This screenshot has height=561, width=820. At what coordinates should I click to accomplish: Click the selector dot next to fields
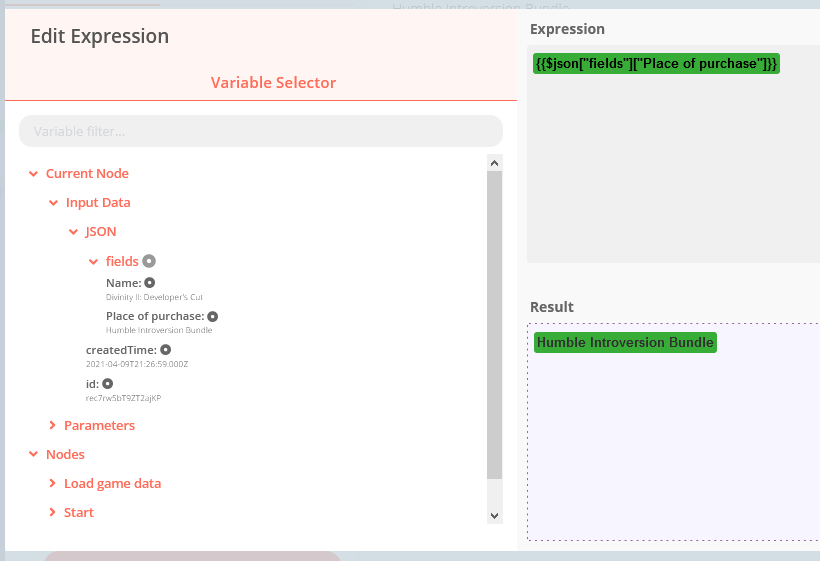click(x=149, y=261)
